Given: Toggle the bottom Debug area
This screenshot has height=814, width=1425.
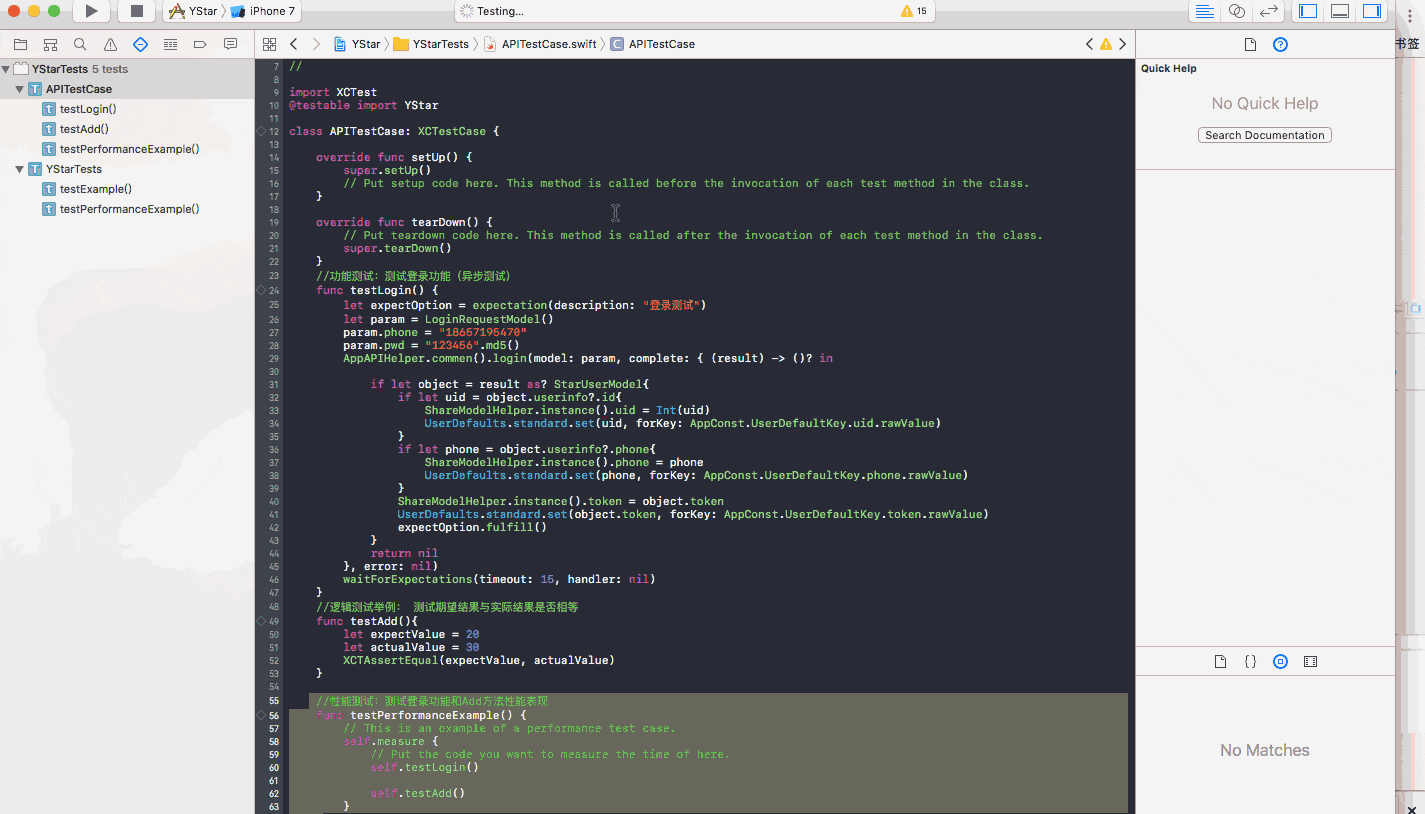Looking at the screenshot, I should tap(1340, 11).
